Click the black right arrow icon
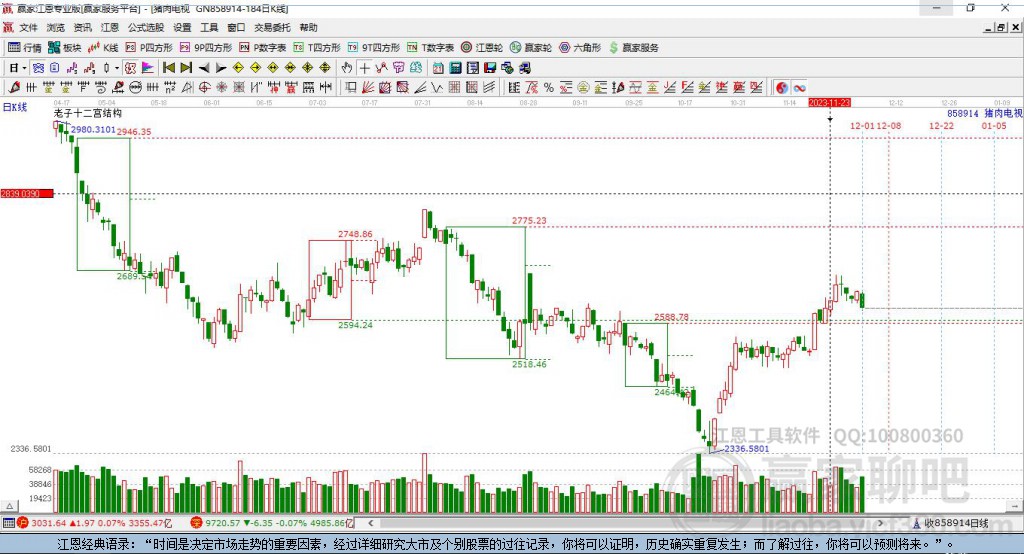1024x554 pixels. tap(221, 68)
